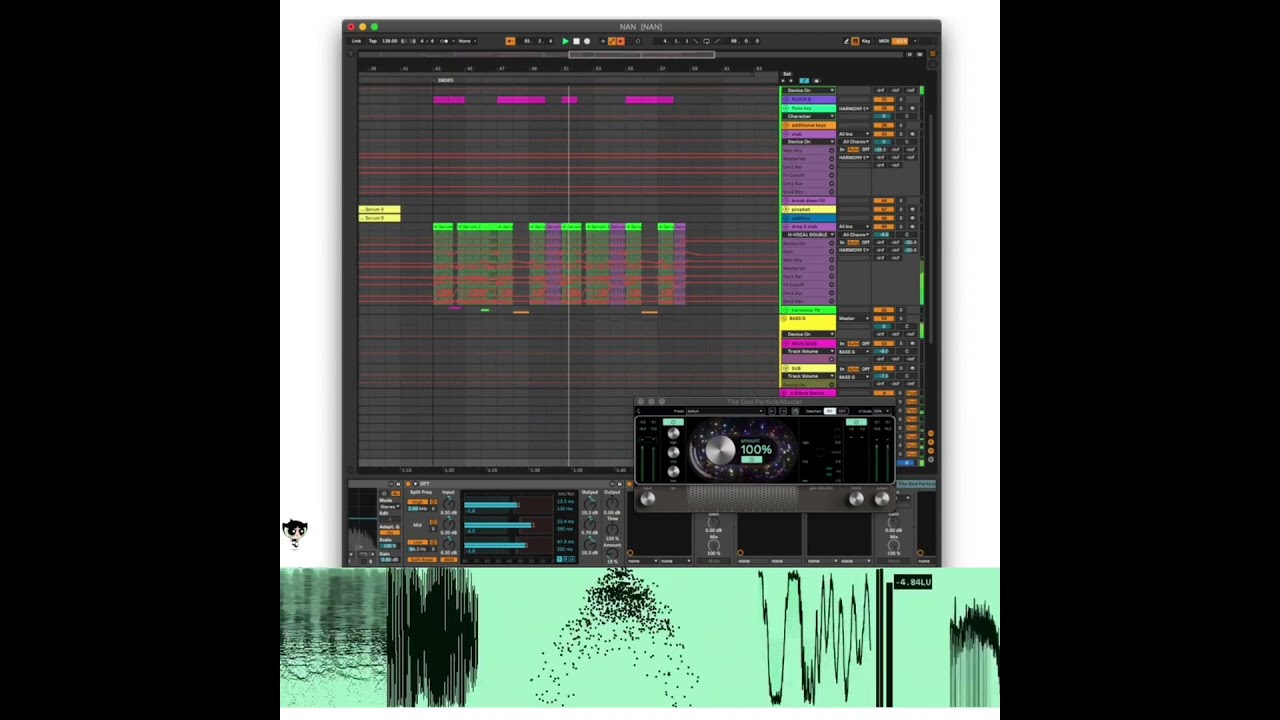Viewport: 1280px width, 720px height.
Task: Open the MAIN BASS Track Volume chooser
Action: tap(808, 351)
